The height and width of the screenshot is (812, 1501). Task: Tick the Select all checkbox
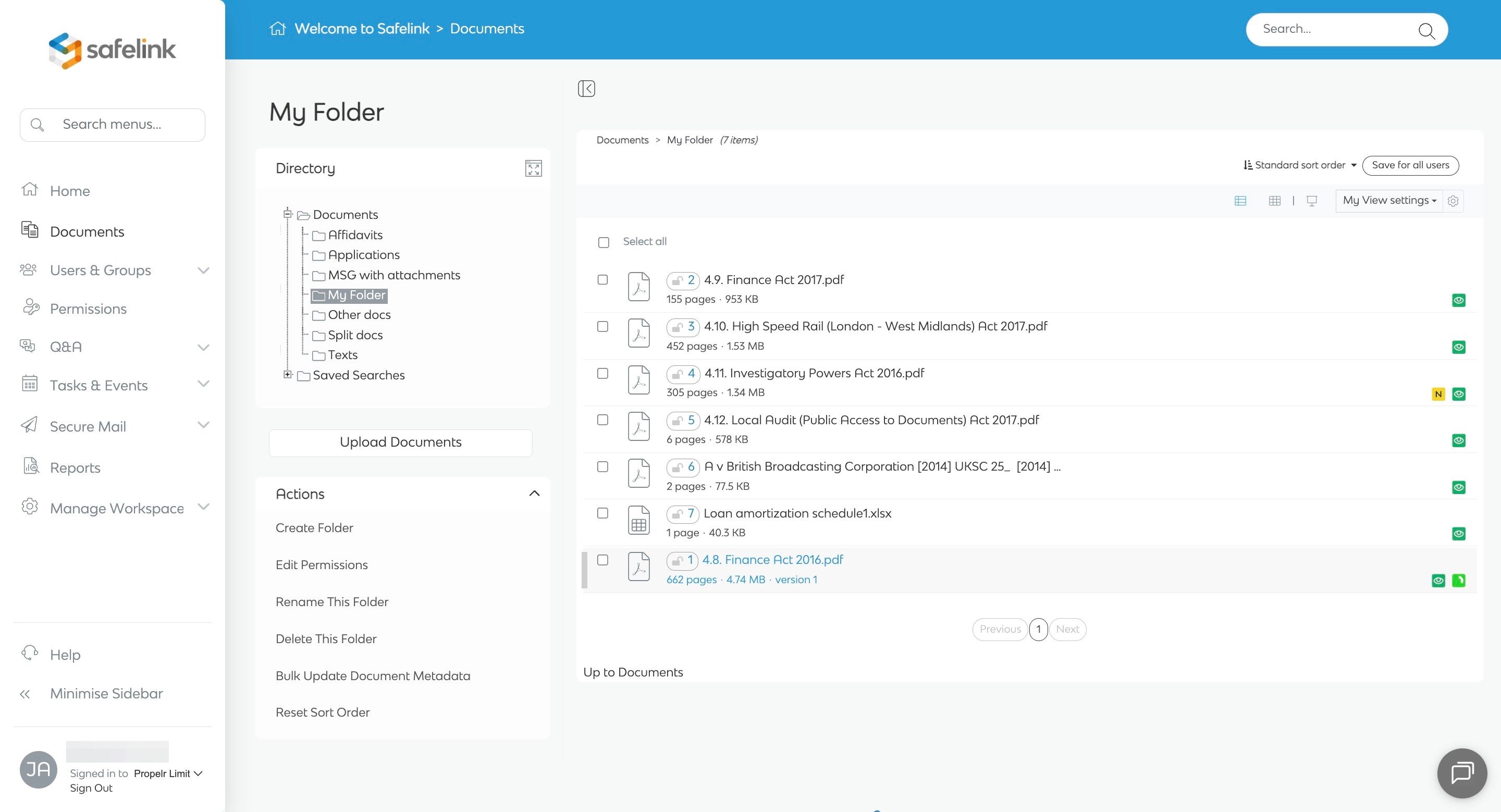(604, 242)
